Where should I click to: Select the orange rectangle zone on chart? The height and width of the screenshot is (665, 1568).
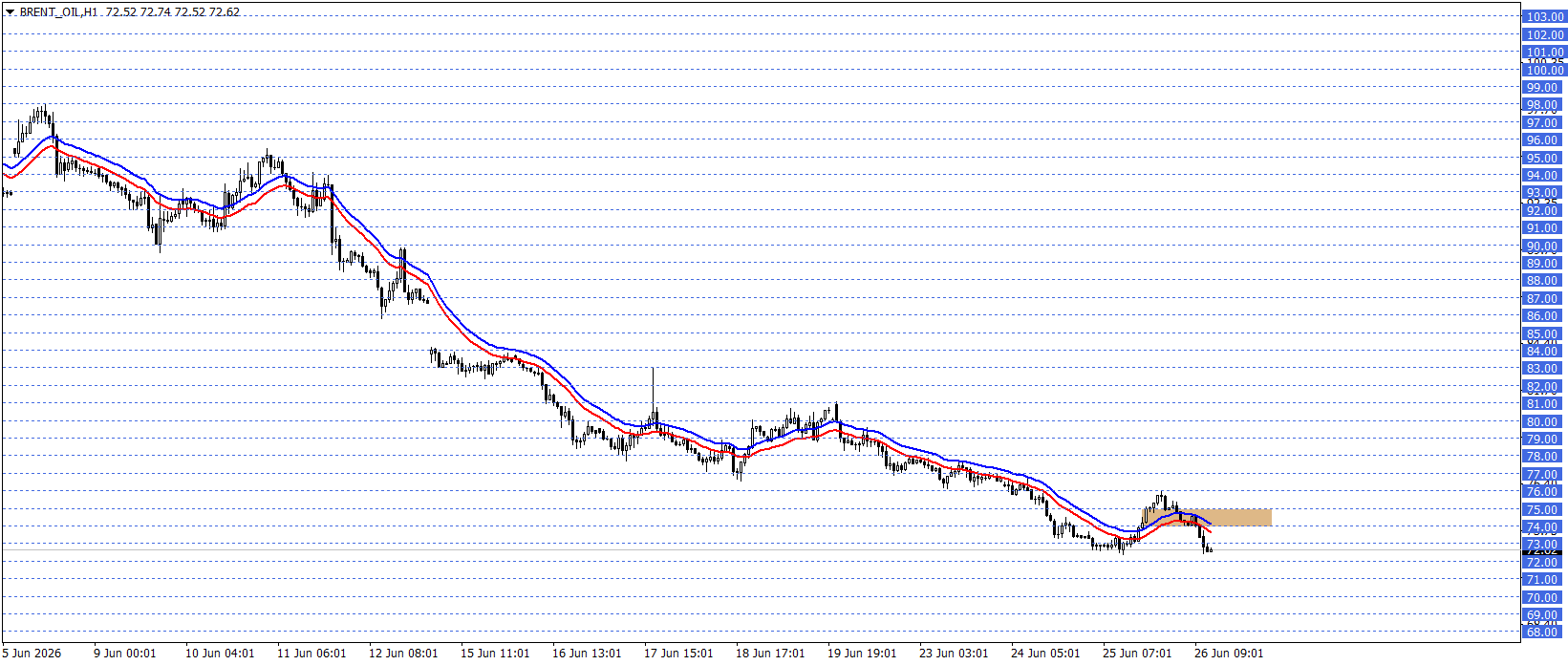click(1209, 517)
